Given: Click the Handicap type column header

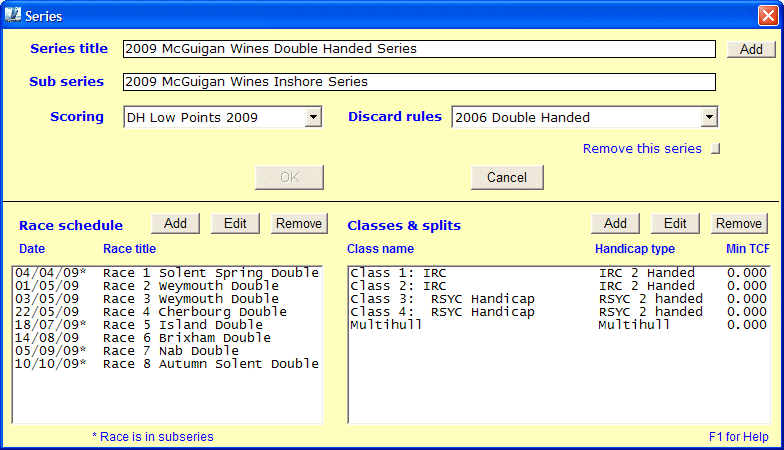Looking at the screenshot, I should [x=635, y=249].
